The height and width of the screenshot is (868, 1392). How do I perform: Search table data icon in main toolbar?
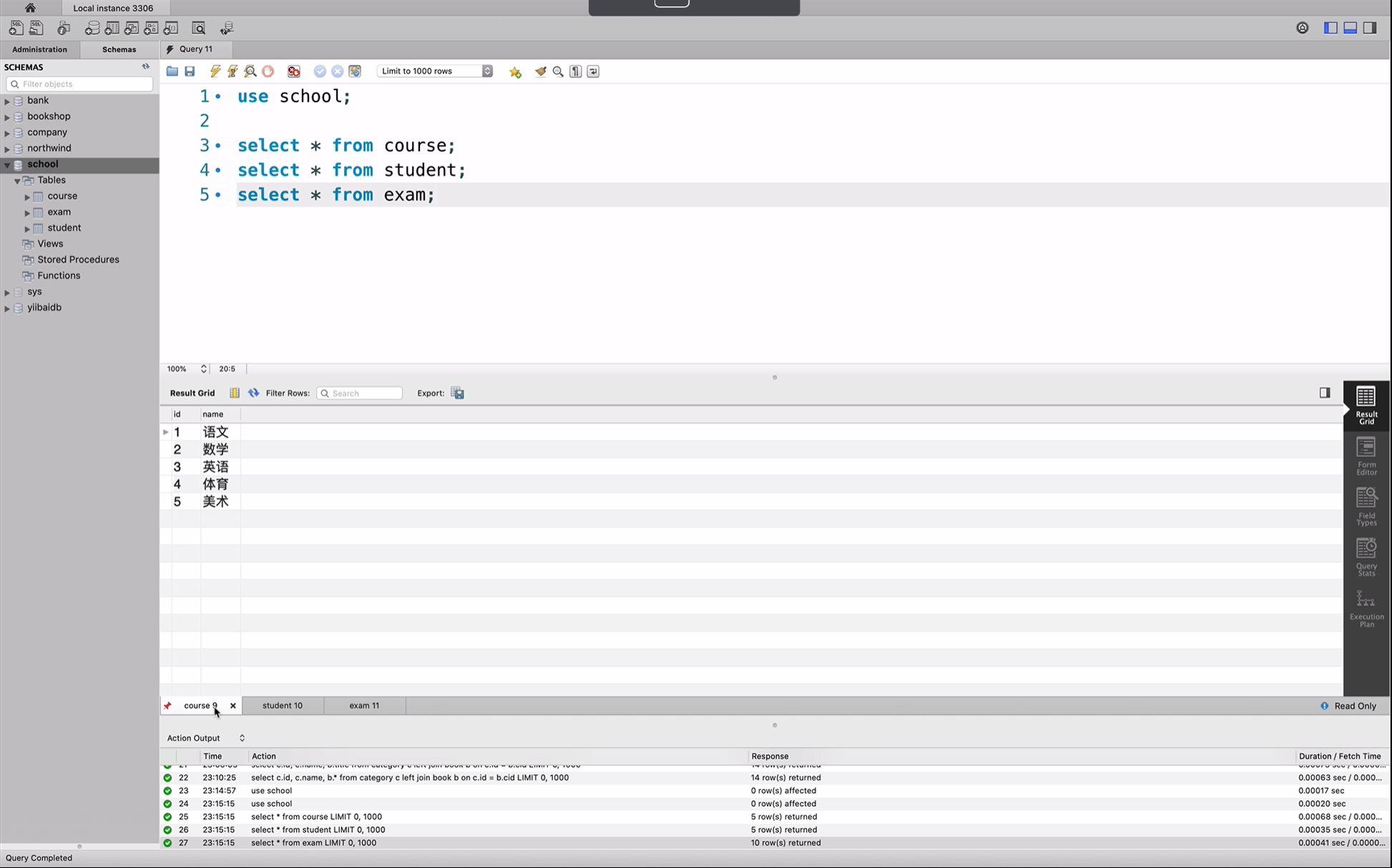pyautogui.click(x=199, y=28)
